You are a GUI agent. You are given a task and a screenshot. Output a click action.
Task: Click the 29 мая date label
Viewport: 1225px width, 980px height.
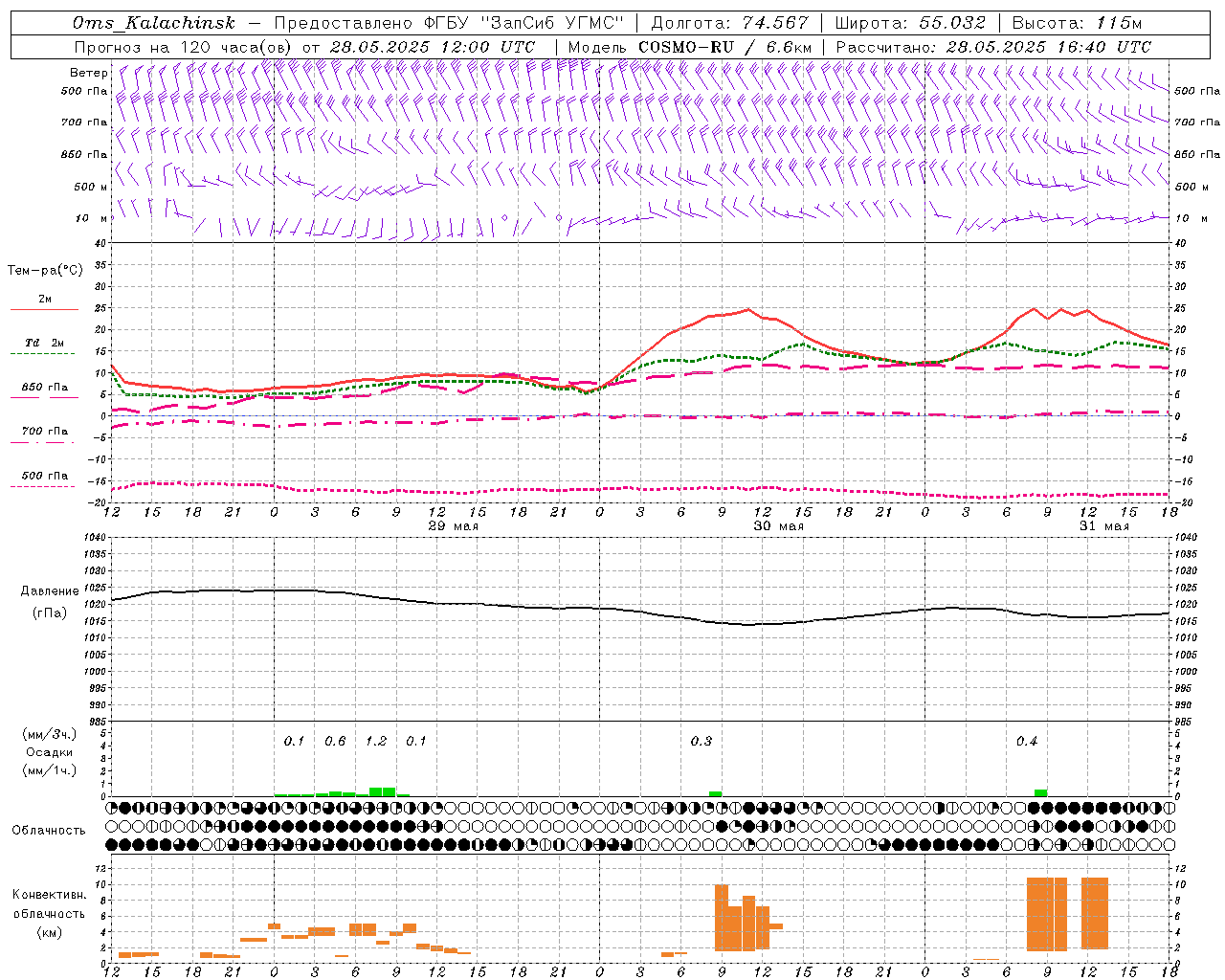point(454,526)
